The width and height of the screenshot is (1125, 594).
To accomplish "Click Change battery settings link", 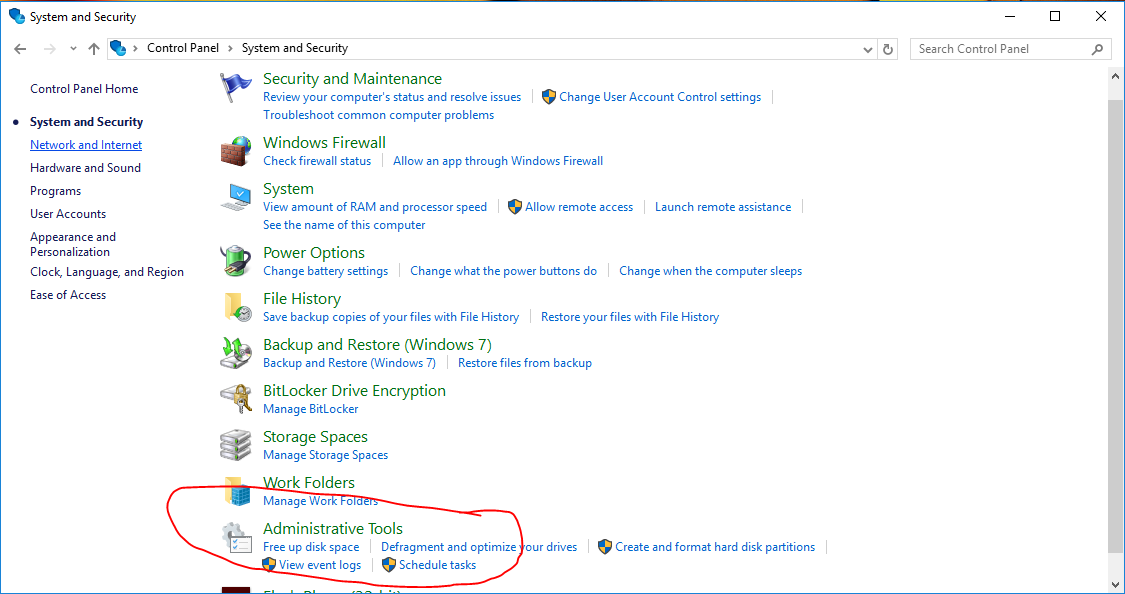I will 326,270.
